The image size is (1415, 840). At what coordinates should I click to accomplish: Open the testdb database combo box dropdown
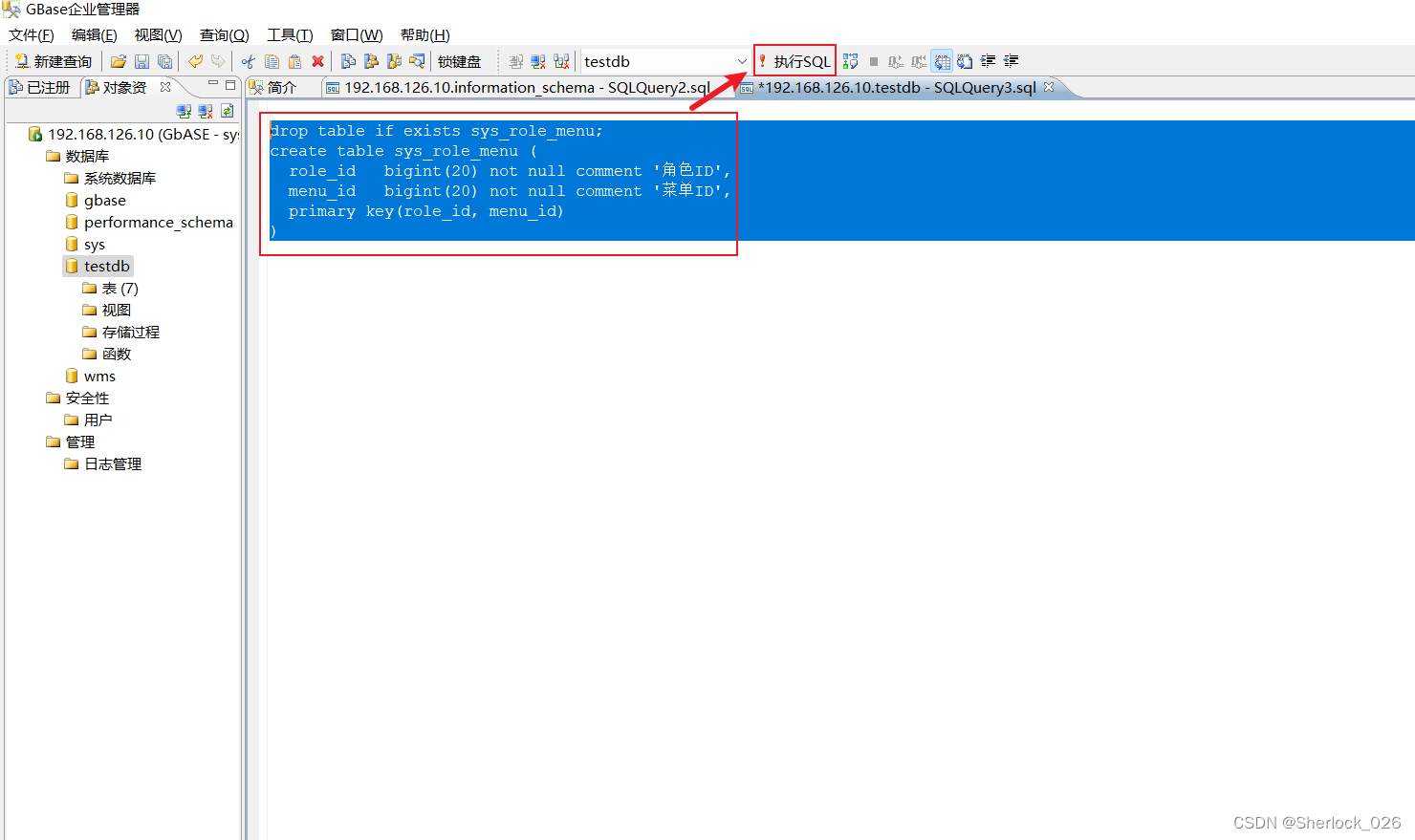[x=744, y=60]
